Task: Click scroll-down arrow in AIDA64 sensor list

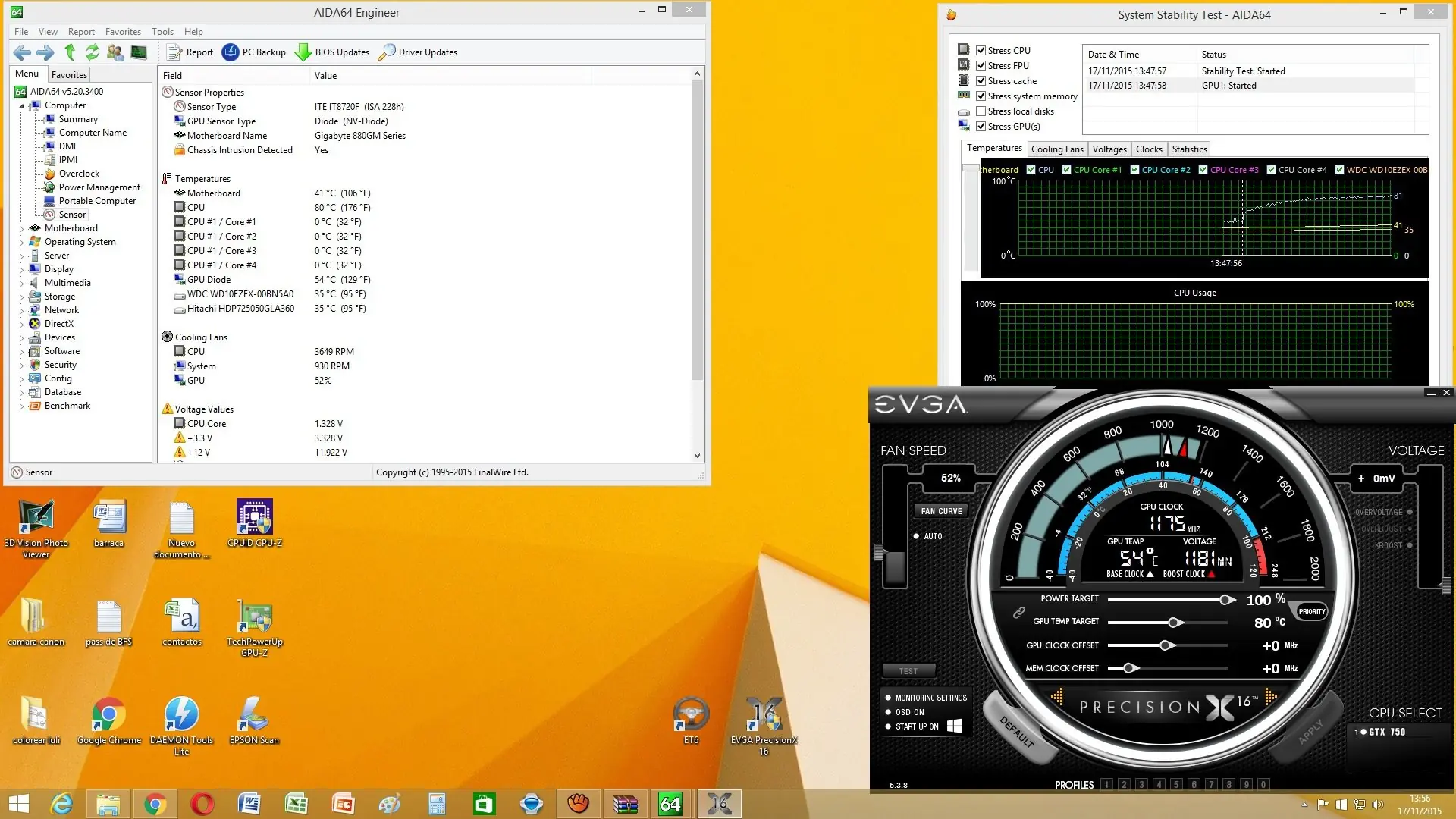Action: pos(697,456)
